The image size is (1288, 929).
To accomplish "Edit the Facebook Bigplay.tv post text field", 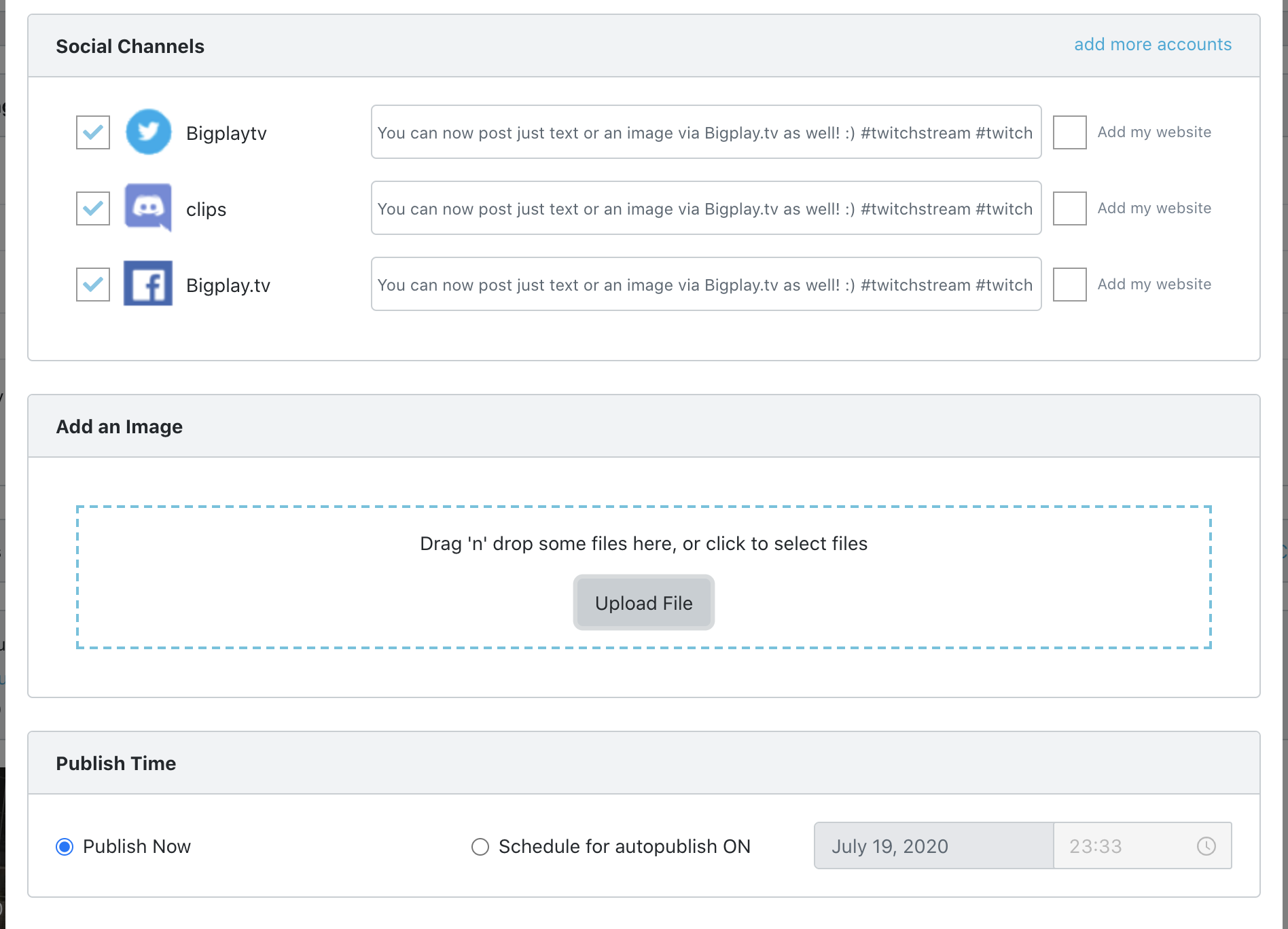I will point(706,284).
